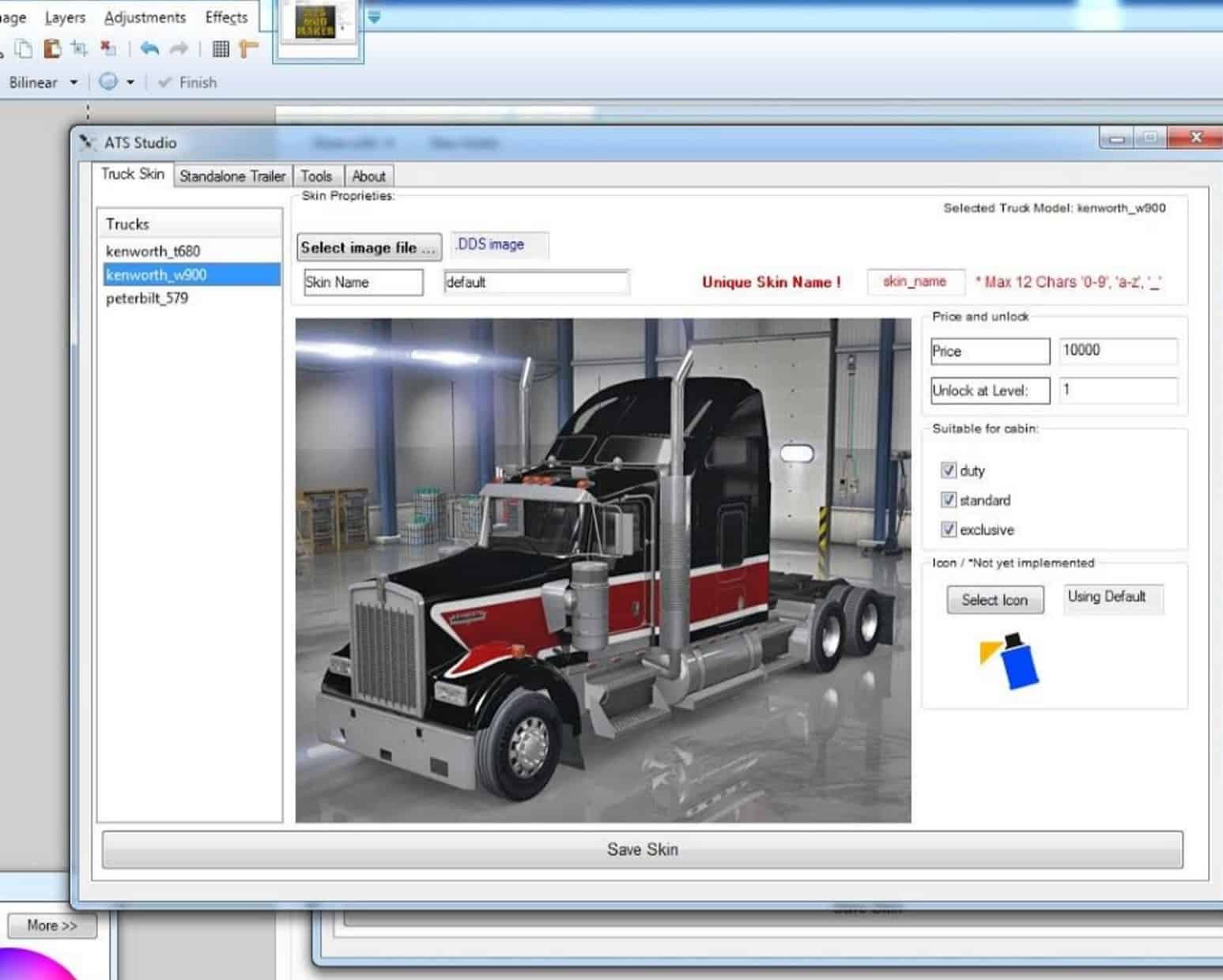Switch to the Standalone Trailer tab
The width and height of the screenshot is (1223, 980).
(232, 176)
